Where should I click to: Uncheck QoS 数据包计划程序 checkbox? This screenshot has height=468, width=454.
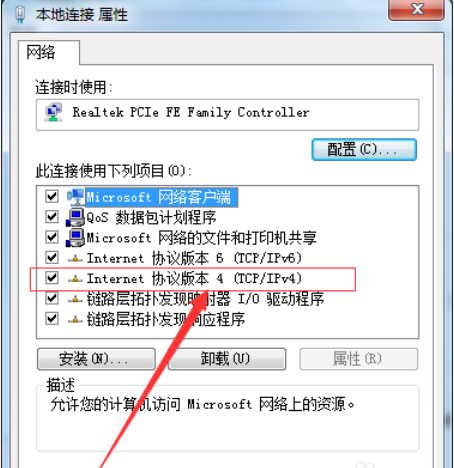click(x=52, y=217)
